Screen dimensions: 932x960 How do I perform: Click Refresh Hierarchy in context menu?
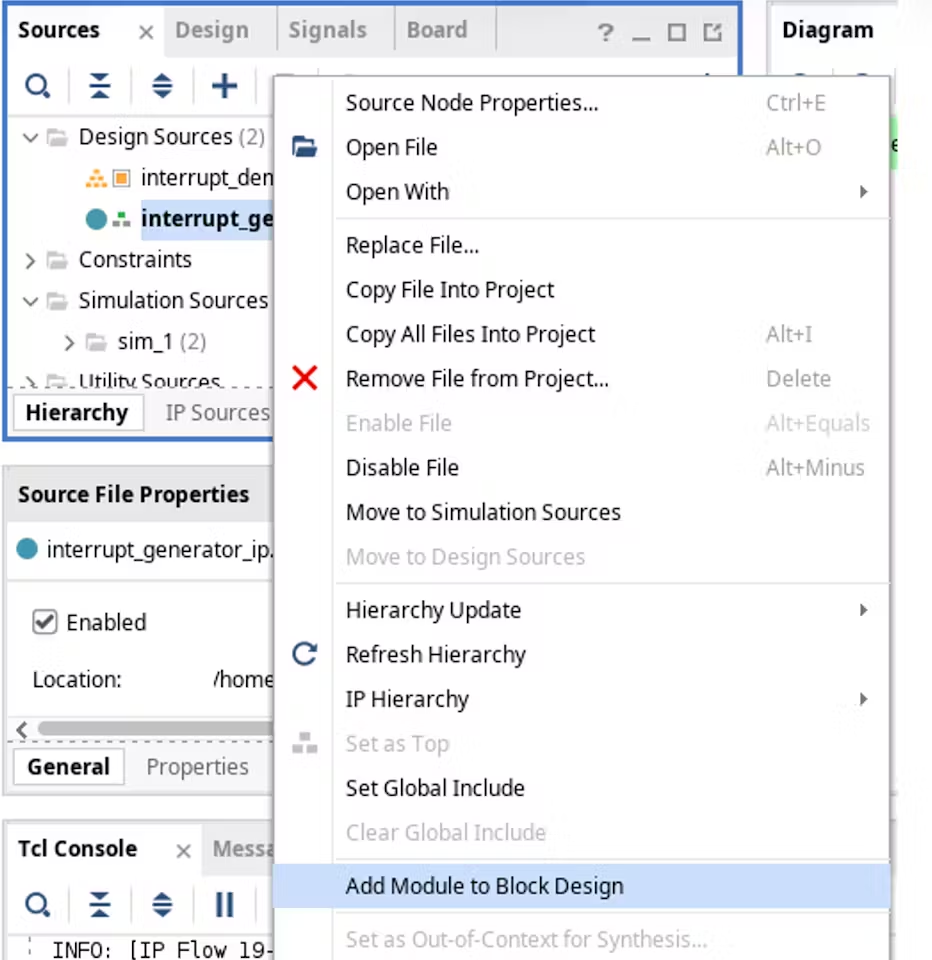(435, 655)
